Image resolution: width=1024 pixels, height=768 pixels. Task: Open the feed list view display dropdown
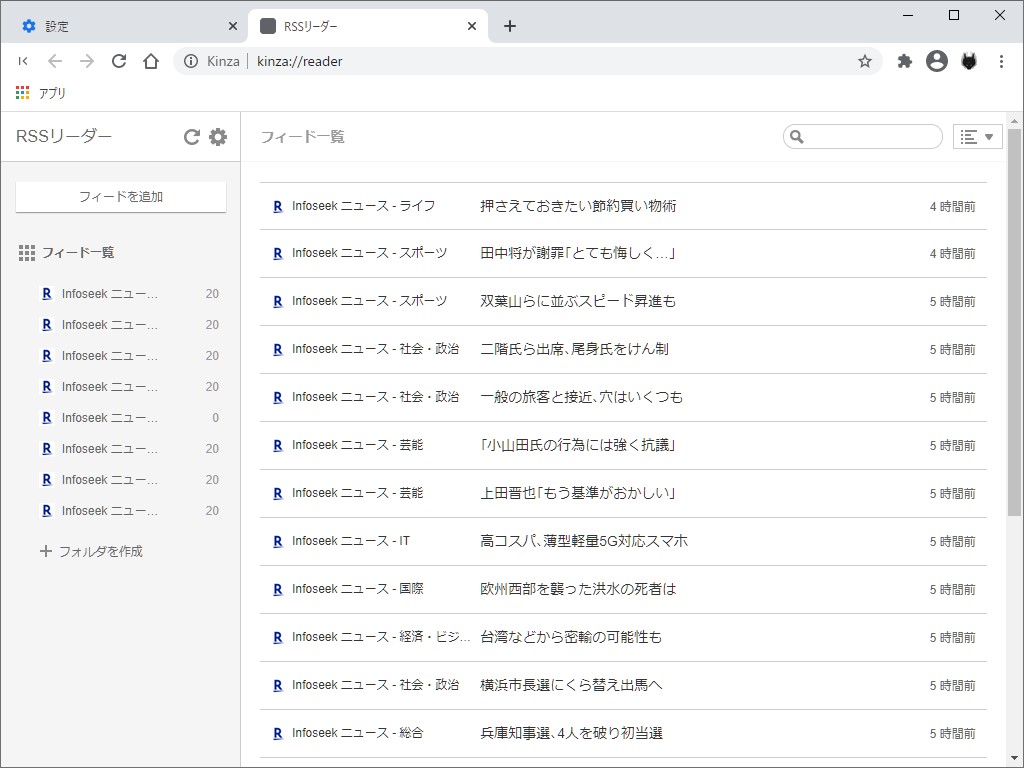pos(977,136)
